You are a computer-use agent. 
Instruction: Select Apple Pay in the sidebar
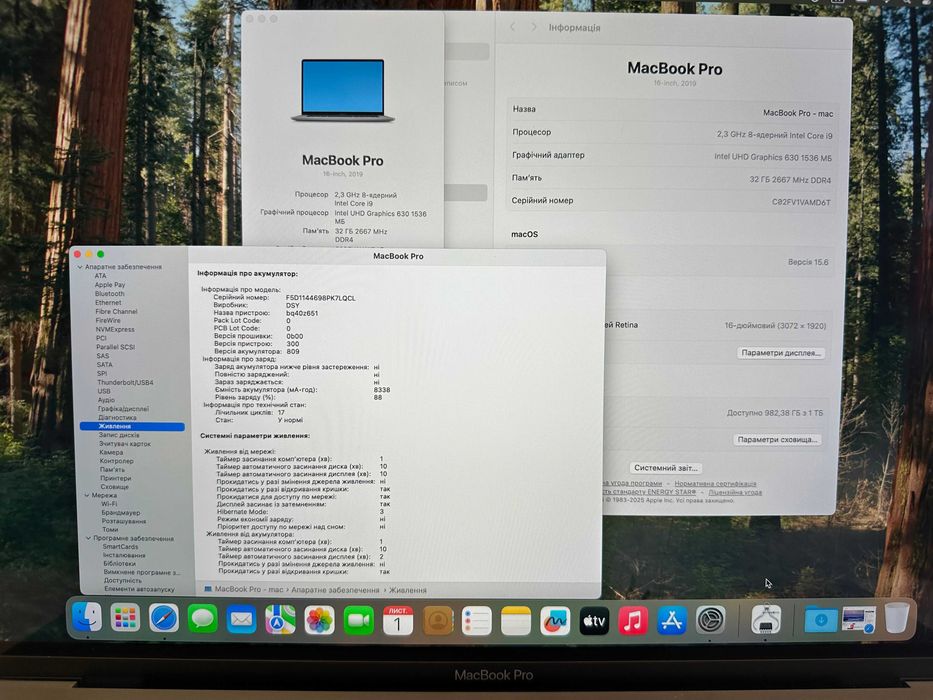[x=109, y=285]
